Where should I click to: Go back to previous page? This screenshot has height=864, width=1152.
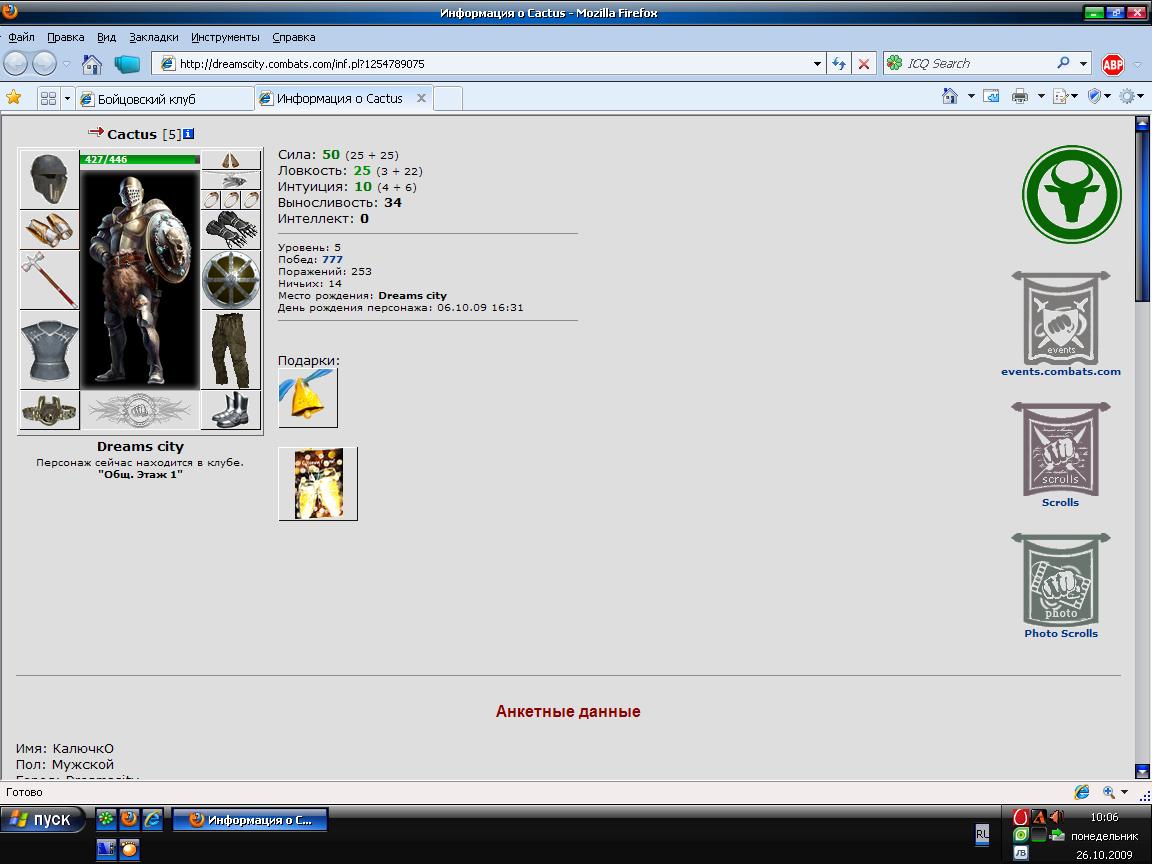15,64
